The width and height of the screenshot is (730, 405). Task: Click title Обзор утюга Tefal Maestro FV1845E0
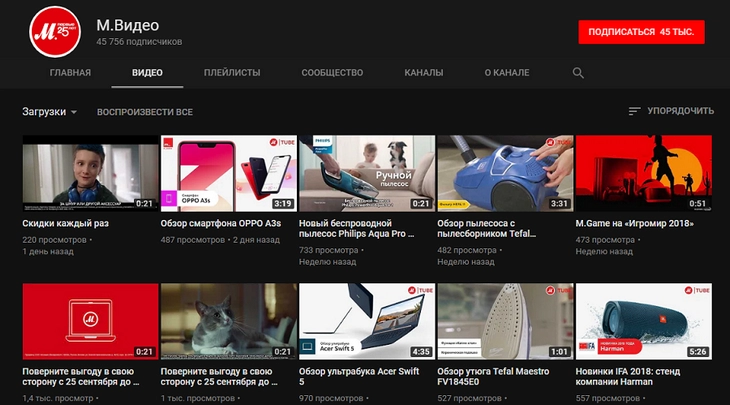click(493, 377)
